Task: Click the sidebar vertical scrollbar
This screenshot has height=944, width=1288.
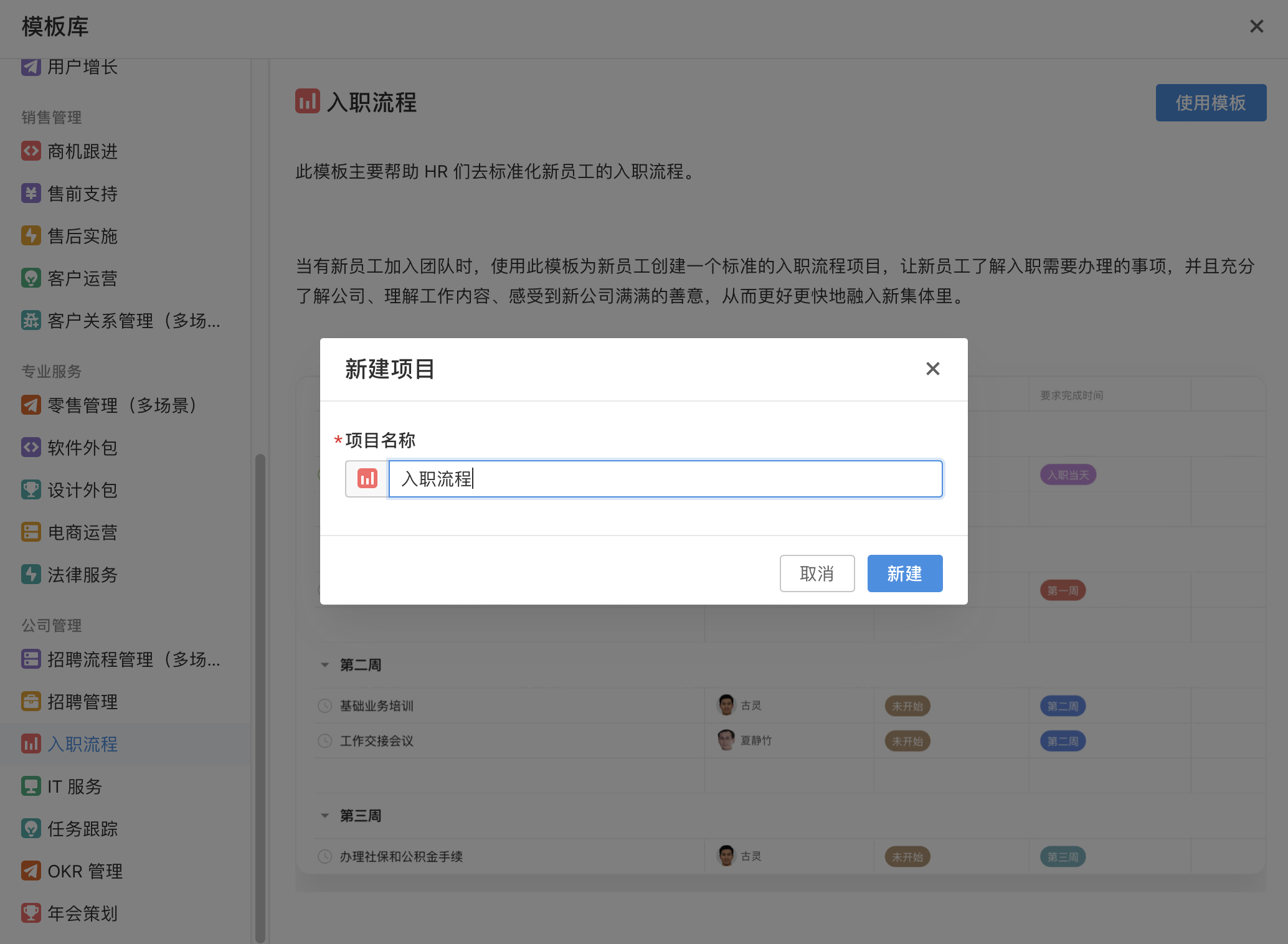Action: 260,697
